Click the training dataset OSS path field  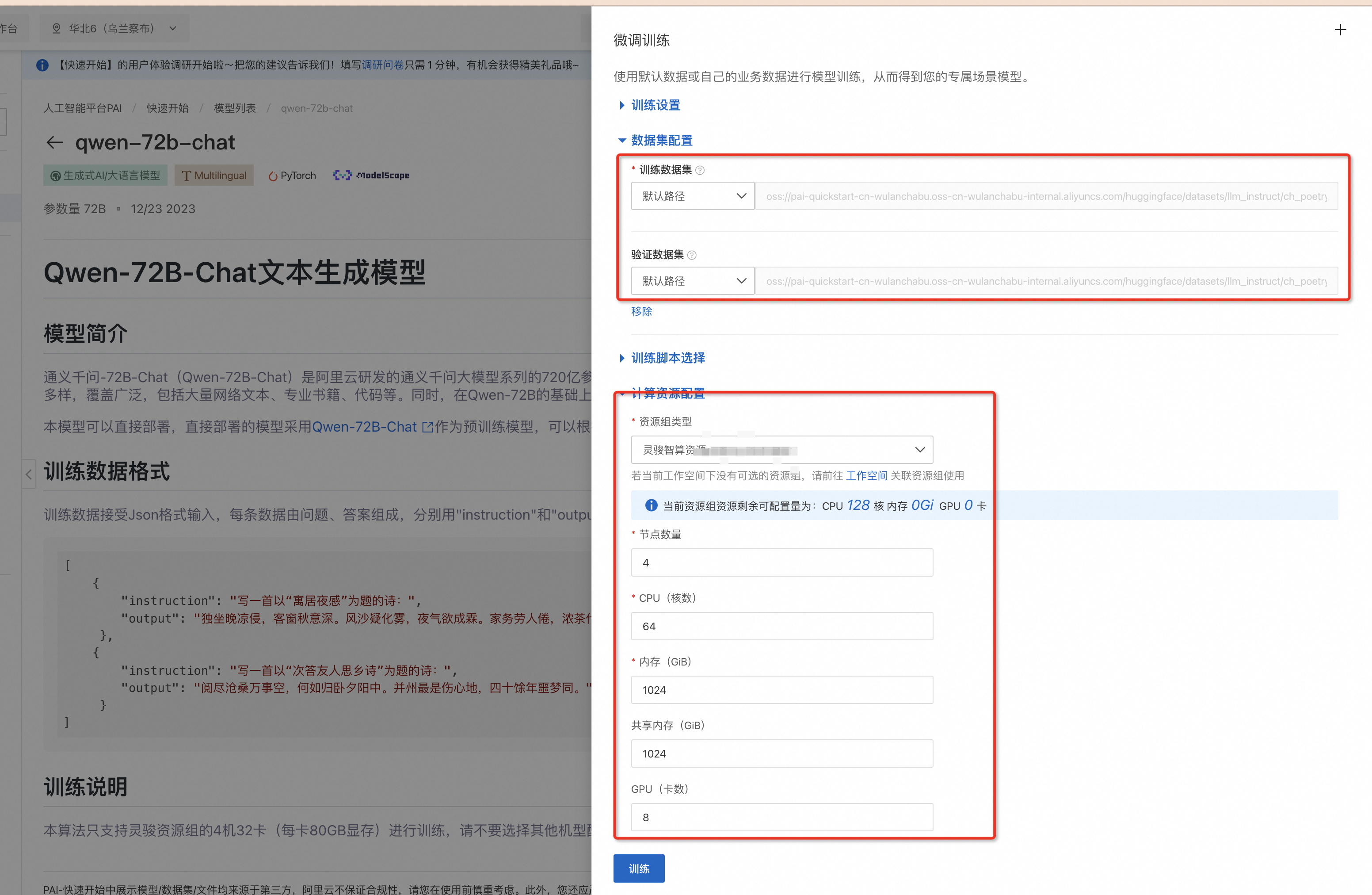[x=1046, y=196]
